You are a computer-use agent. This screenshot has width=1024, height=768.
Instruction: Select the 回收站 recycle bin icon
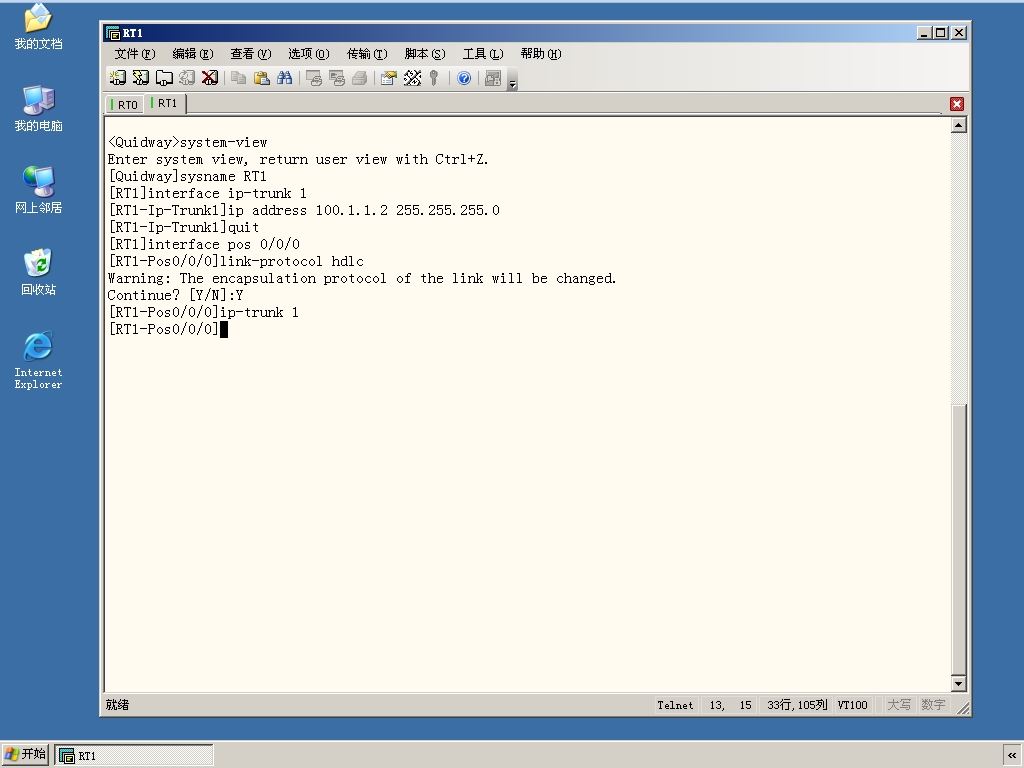39,272
